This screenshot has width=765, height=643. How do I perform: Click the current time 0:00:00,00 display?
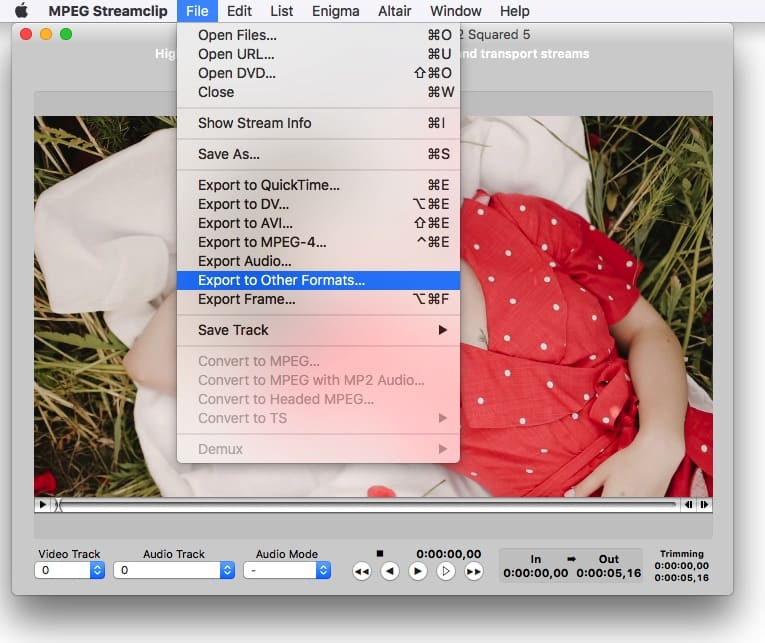449,554
